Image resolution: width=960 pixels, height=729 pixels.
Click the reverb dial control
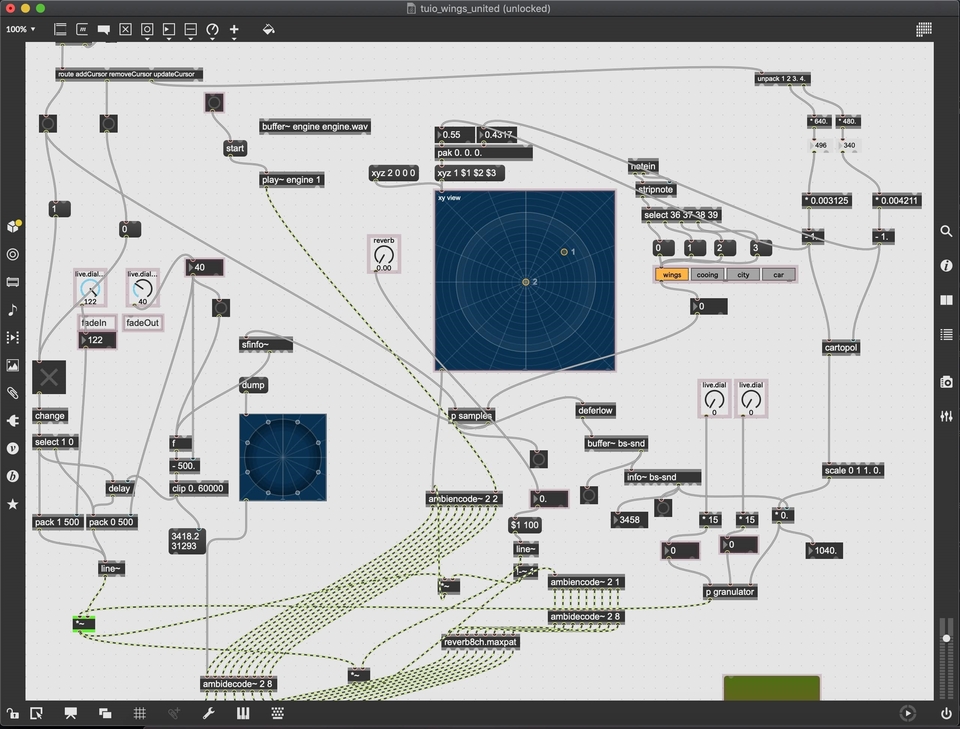pos(384,257)
